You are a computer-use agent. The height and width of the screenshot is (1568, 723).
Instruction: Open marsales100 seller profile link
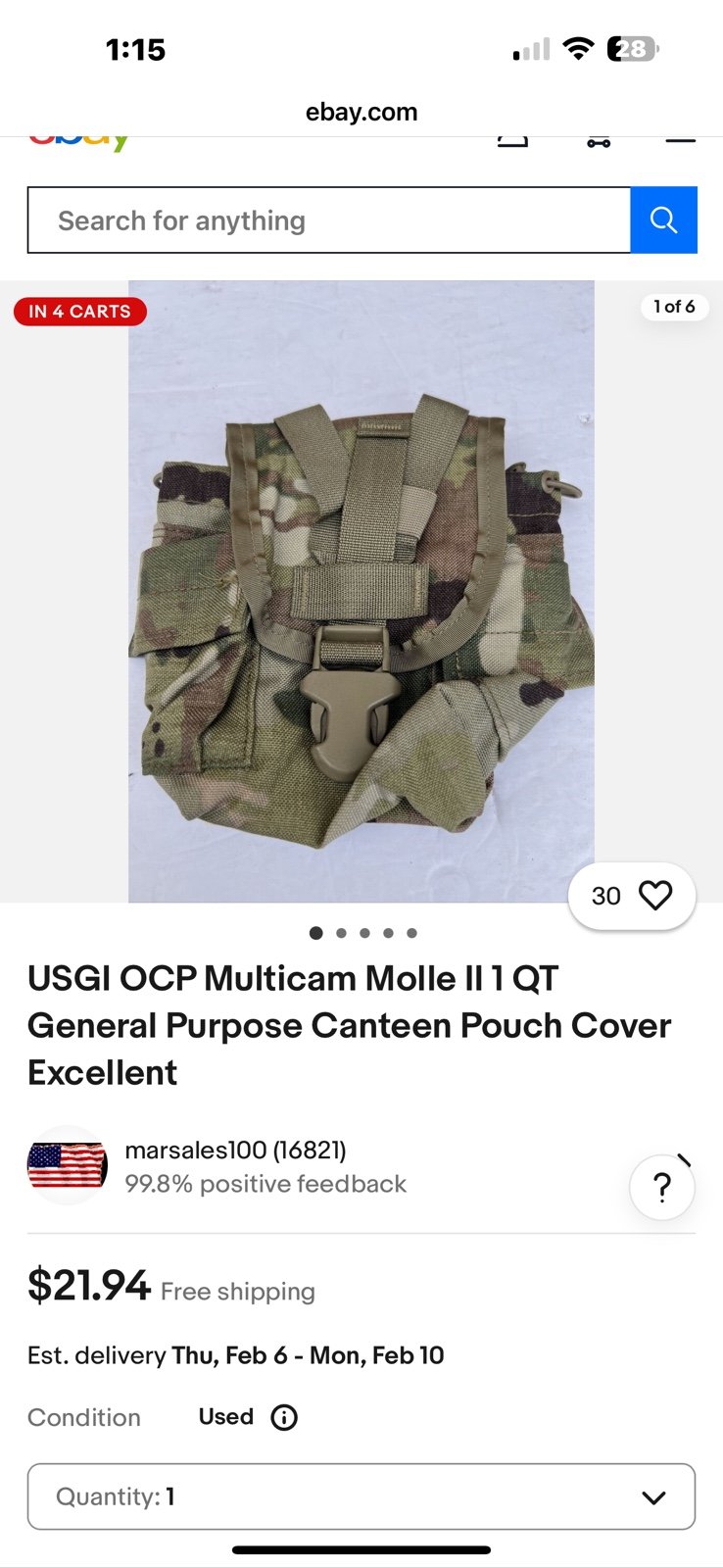click(x=235, y=1150)
